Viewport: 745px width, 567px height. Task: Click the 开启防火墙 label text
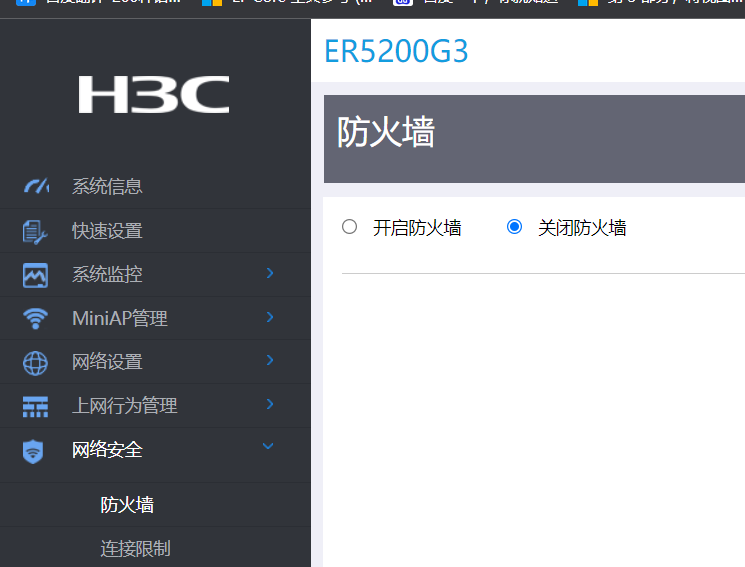pyautogui.click(x=417, y=228)
